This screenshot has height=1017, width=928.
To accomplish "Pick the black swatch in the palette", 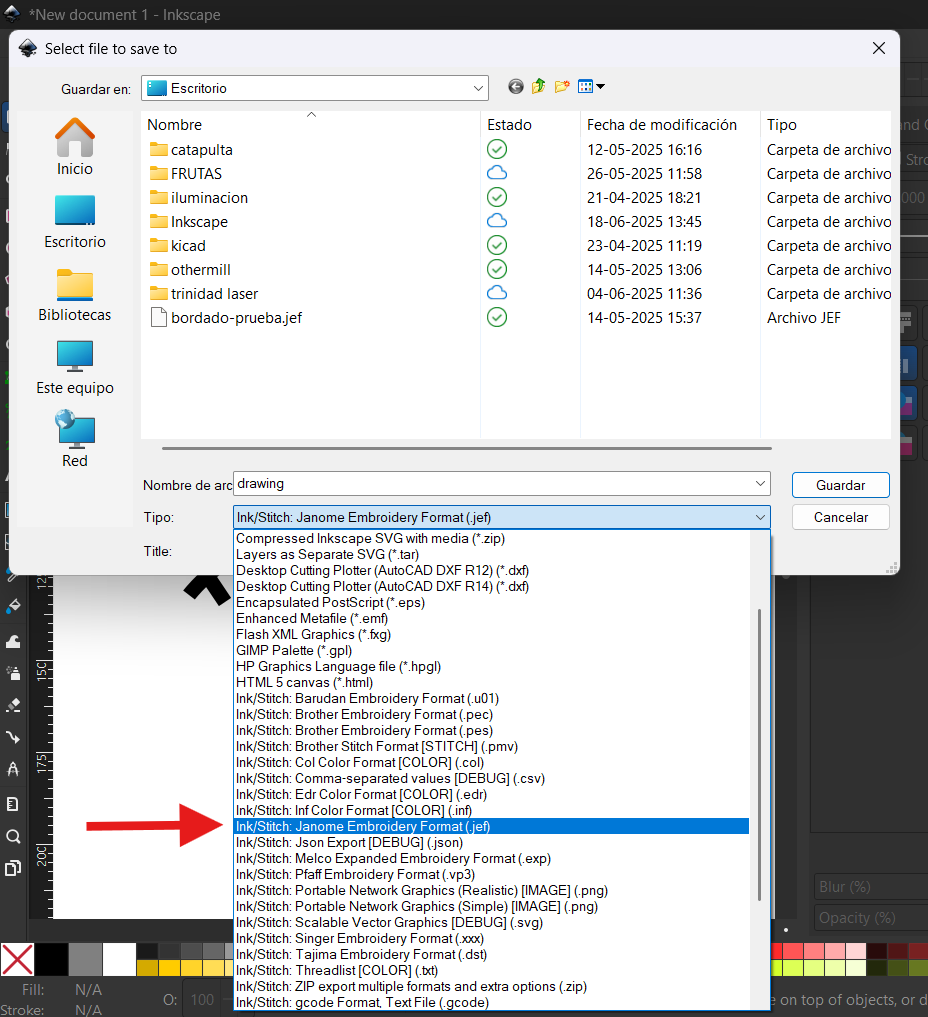I will 51,959.
